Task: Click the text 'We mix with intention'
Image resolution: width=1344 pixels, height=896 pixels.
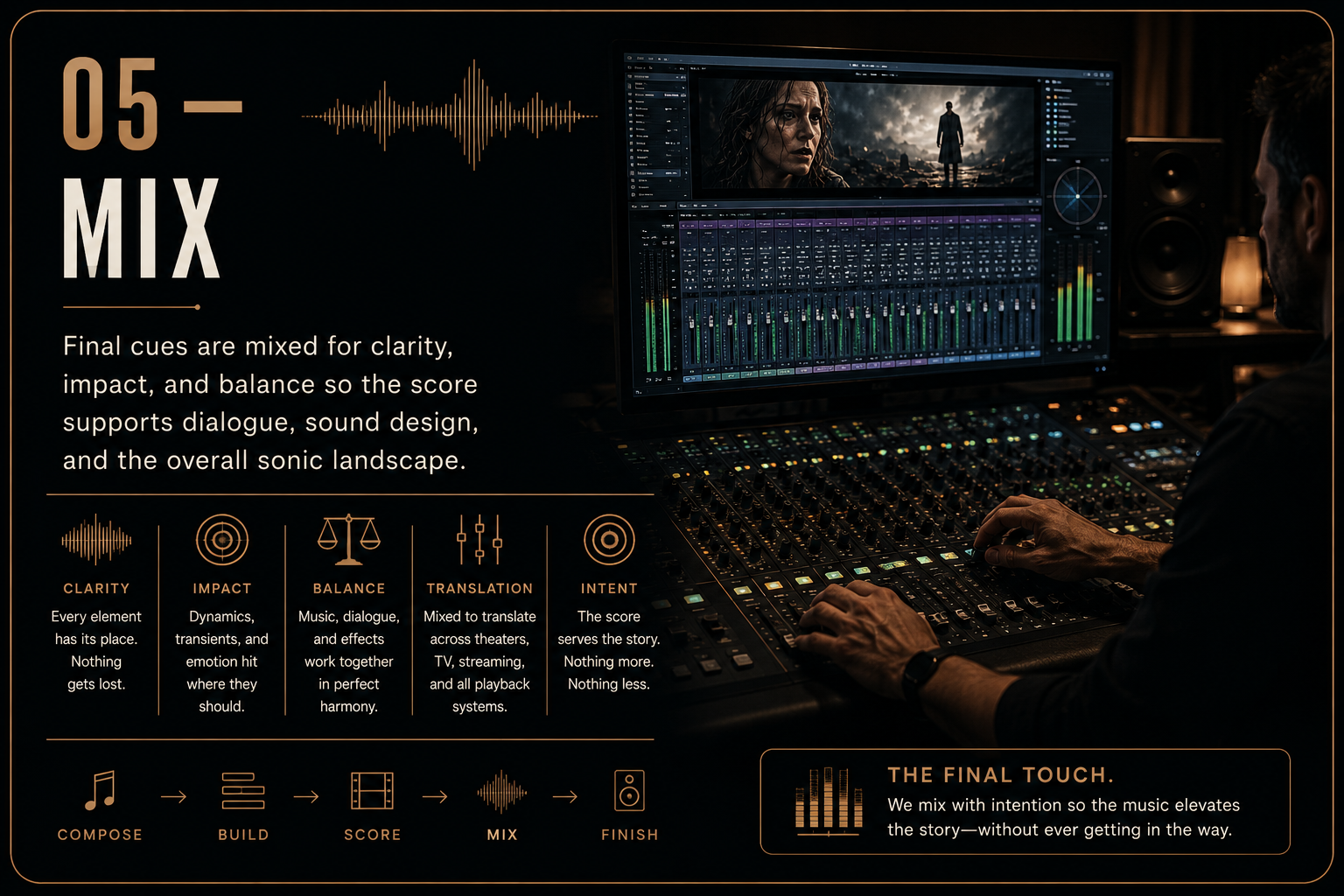Action: pos(1064,817)
